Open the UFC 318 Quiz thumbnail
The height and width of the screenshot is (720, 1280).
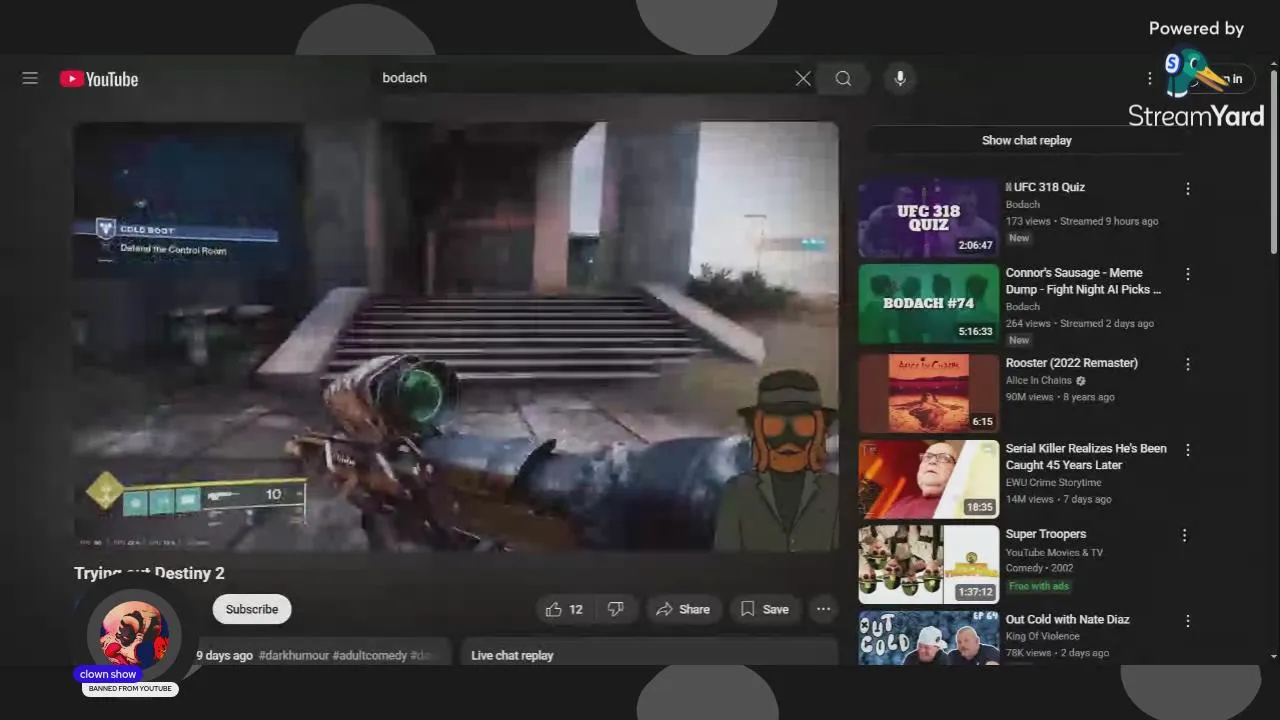tap(928, 218)
